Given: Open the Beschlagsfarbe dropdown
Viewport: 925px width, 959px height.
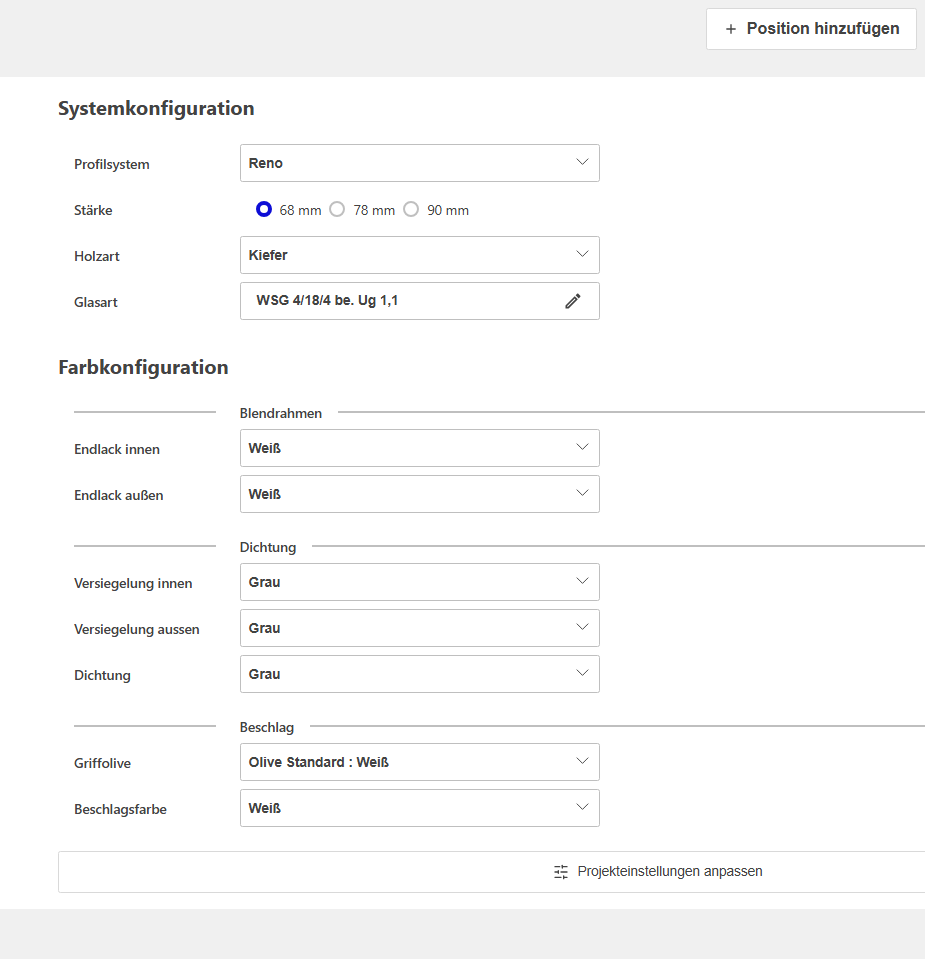Looking at the screenshot, I should tap(419, 807).
